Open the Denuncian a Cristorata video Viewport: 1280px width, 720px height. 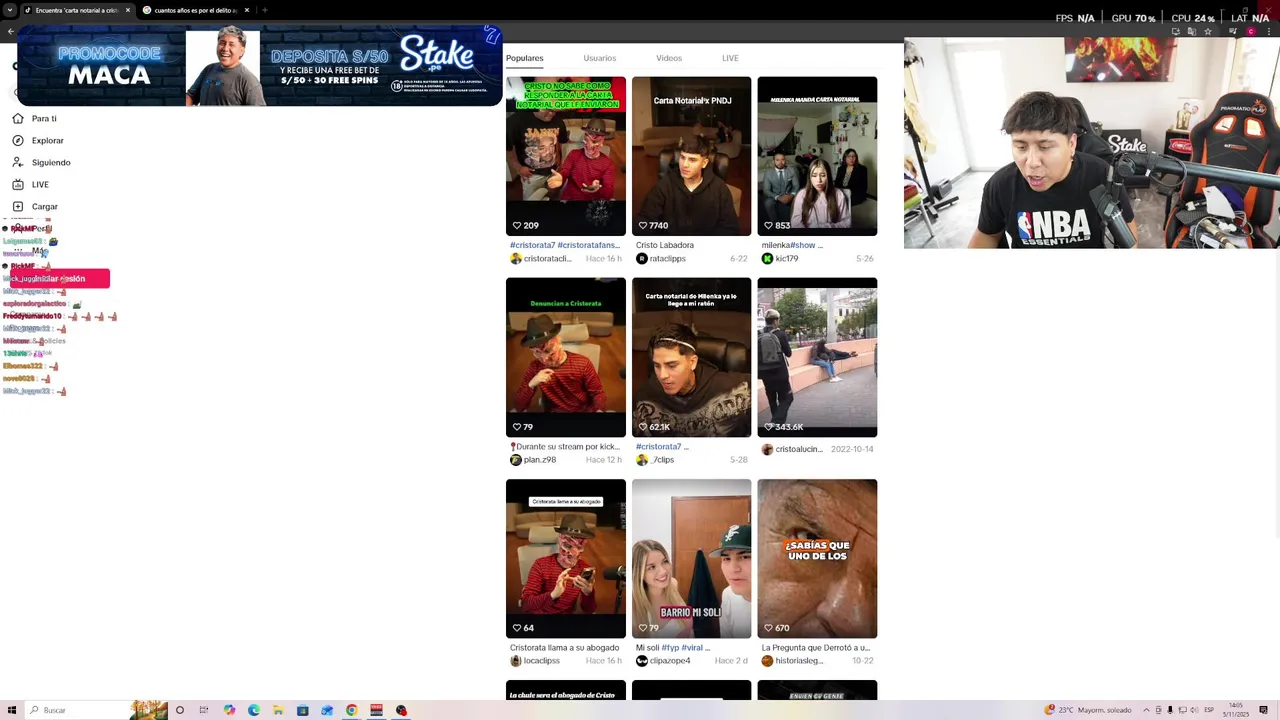click(566, 357)
